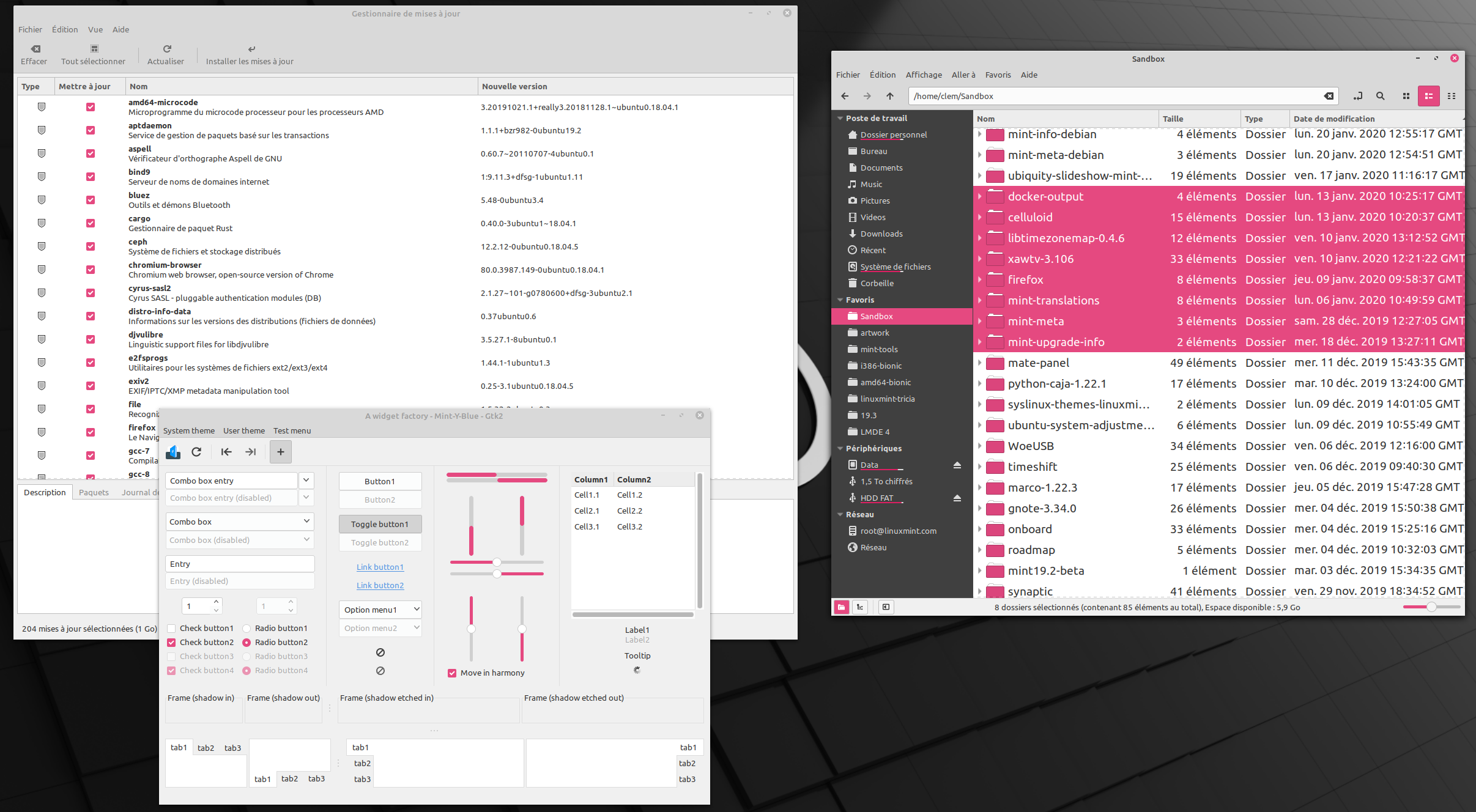Toggle the editable location entry in Nemo
The height and width of the screenshot is (812, 1476).
click(1359, 96)
